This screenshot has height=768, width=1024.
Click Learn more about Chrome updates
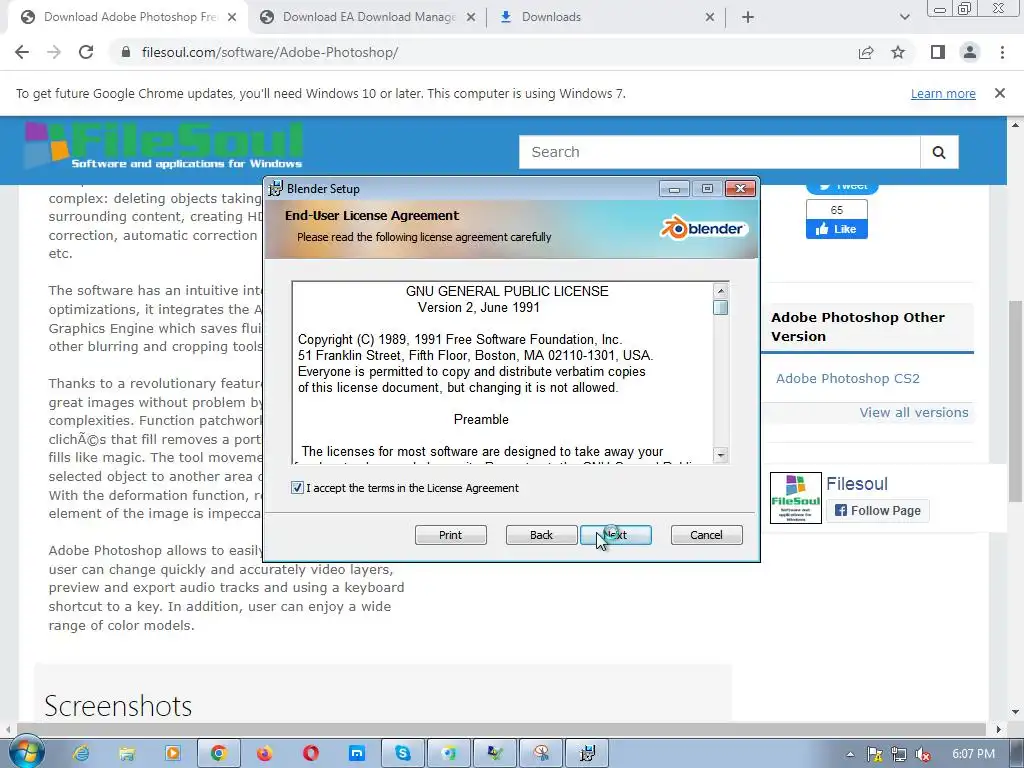click(x=943, y=93)
